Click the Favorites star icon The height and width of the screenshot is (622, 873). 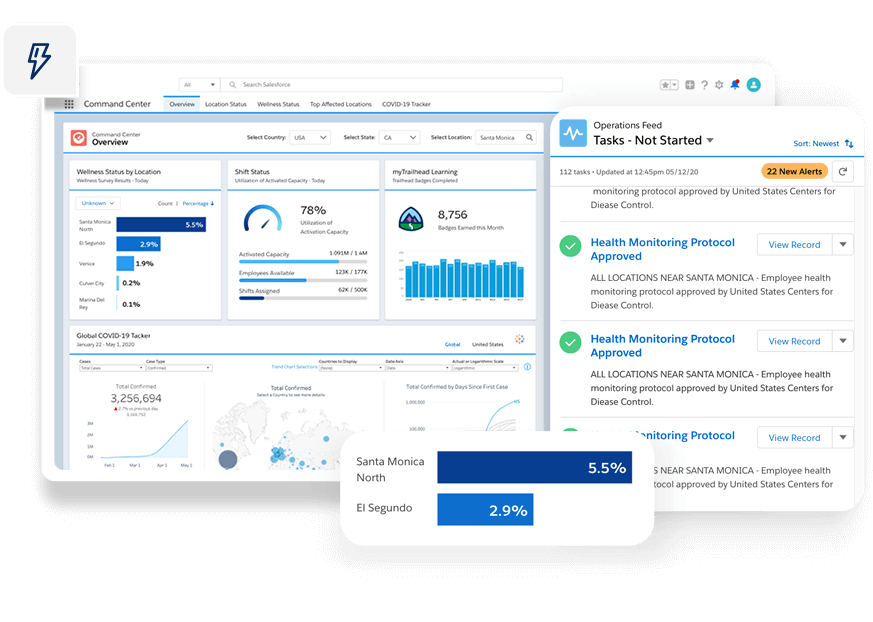click(665, 85)
